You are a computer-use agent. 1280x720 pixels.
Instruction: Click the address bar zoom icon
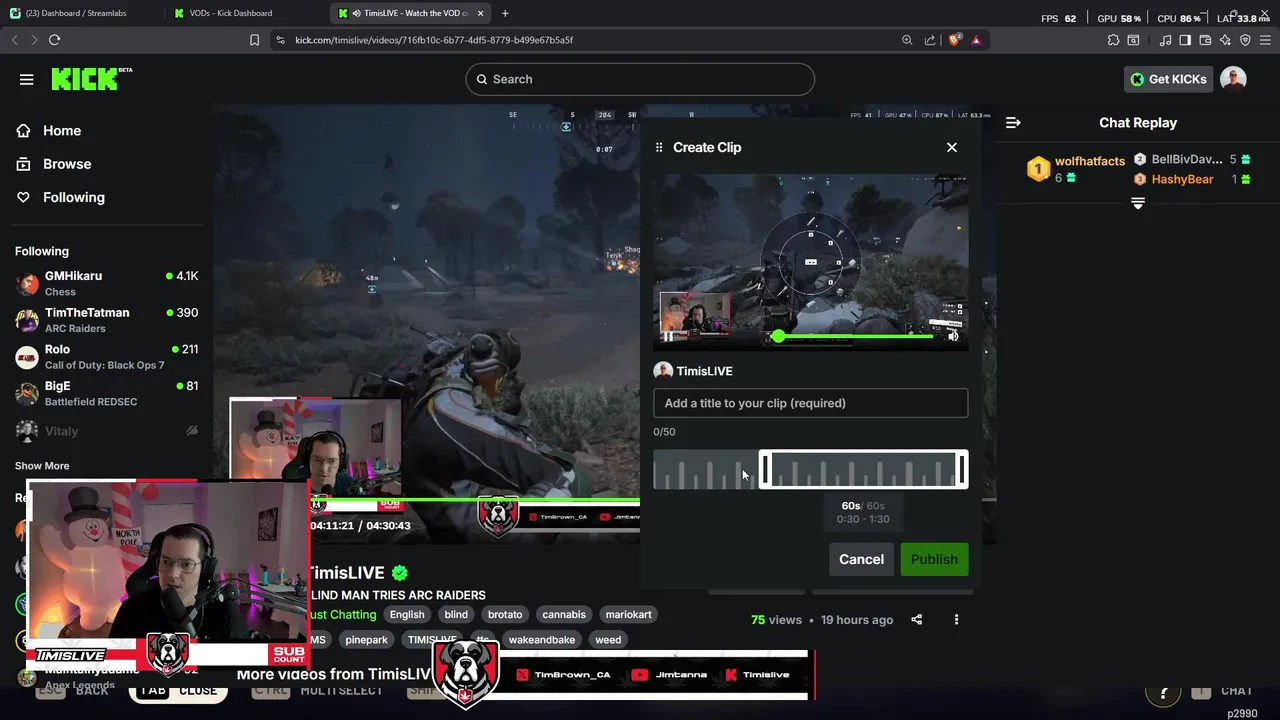coord(907,40)
